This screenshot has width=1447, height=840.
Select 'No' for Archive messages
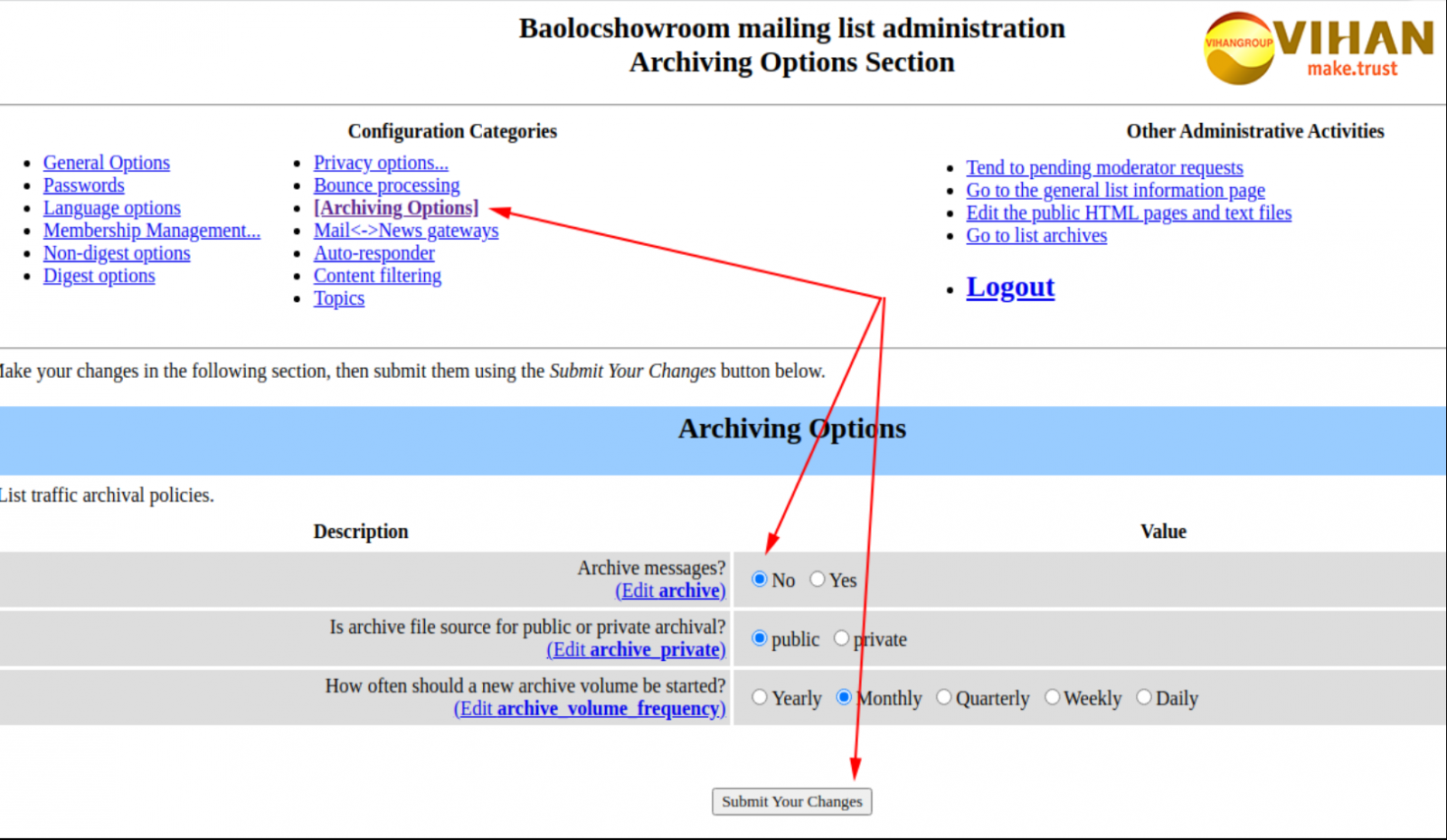[760, 580]
